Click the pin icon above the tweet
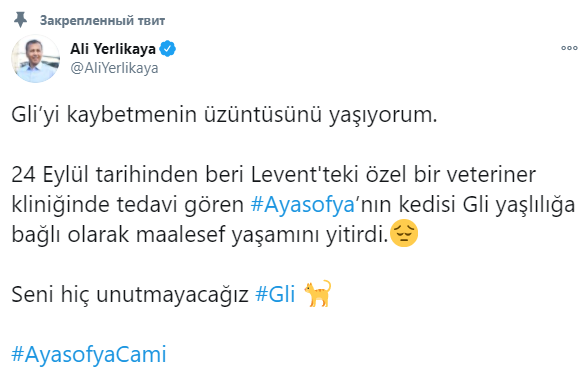 pos(21,19)
